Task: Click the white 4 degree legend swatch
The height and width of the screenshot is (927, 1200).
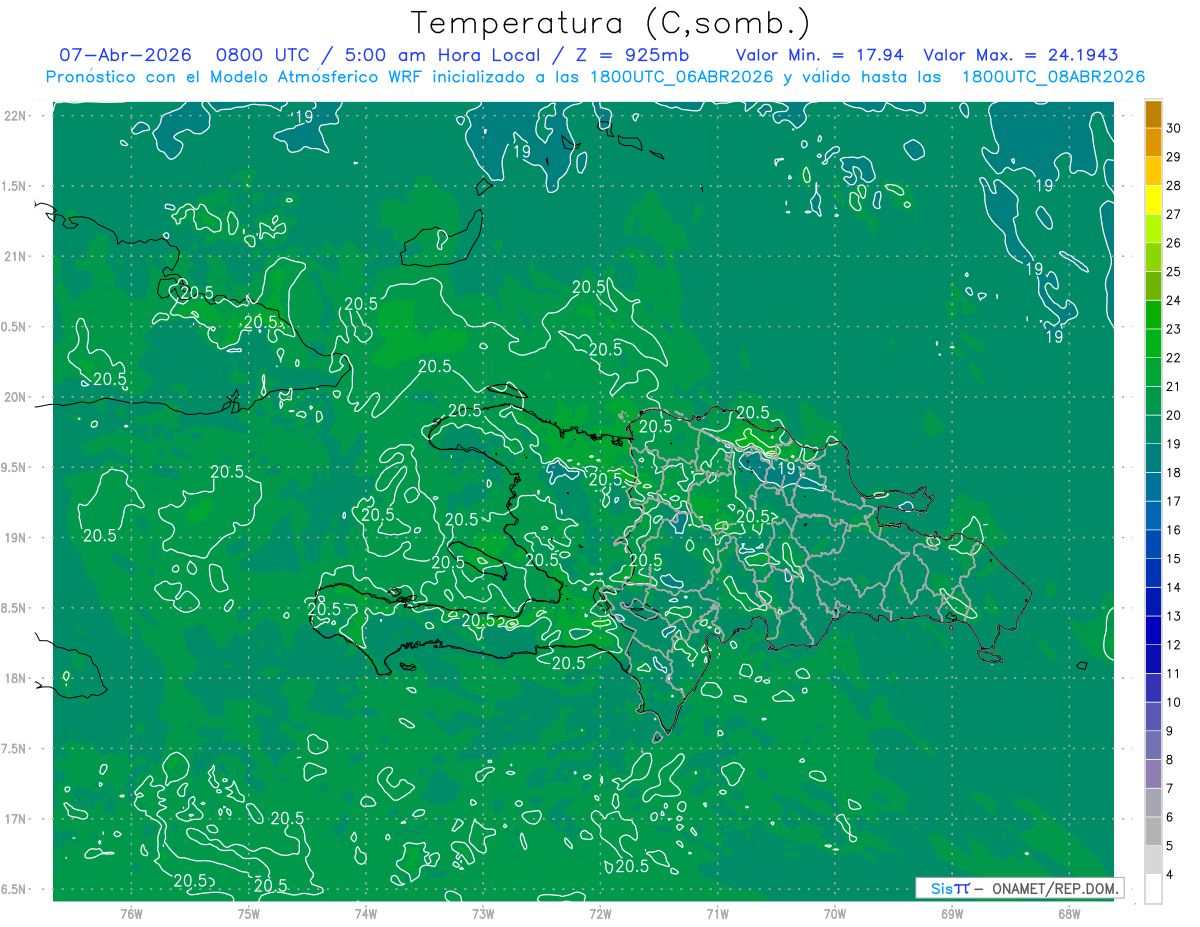Action: click(x=1153, y=889)
